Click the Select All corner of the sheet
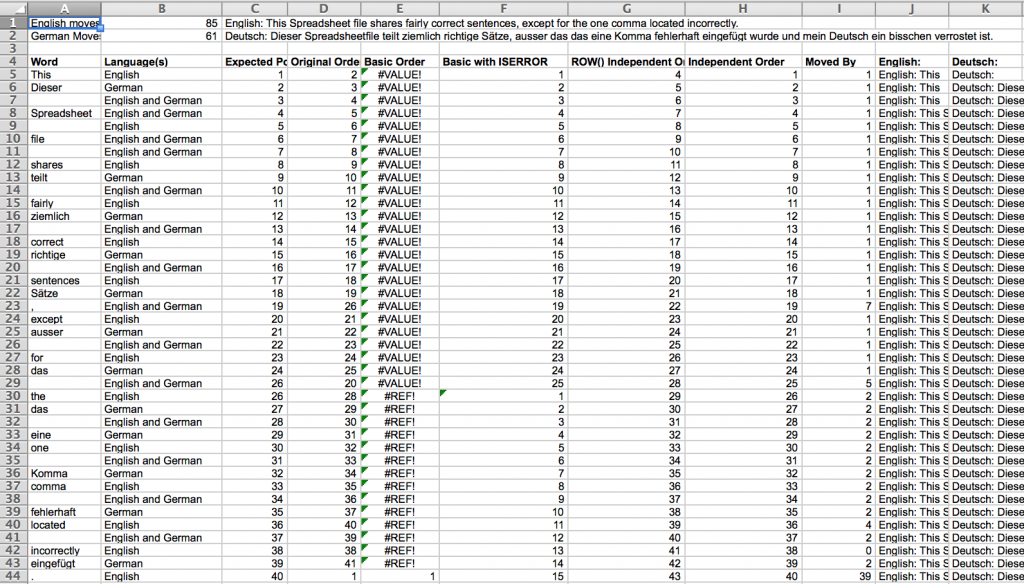The width and height of the screenshot is (1024, 584). coord(14,8)
